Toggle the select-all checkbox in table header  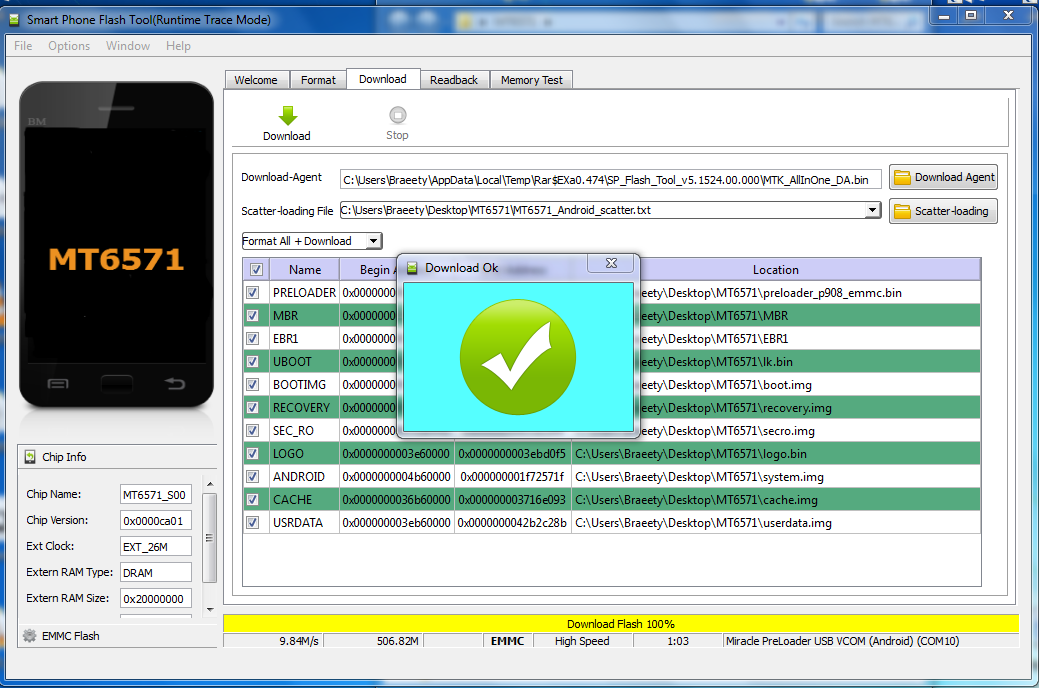[x=256, y=270]
